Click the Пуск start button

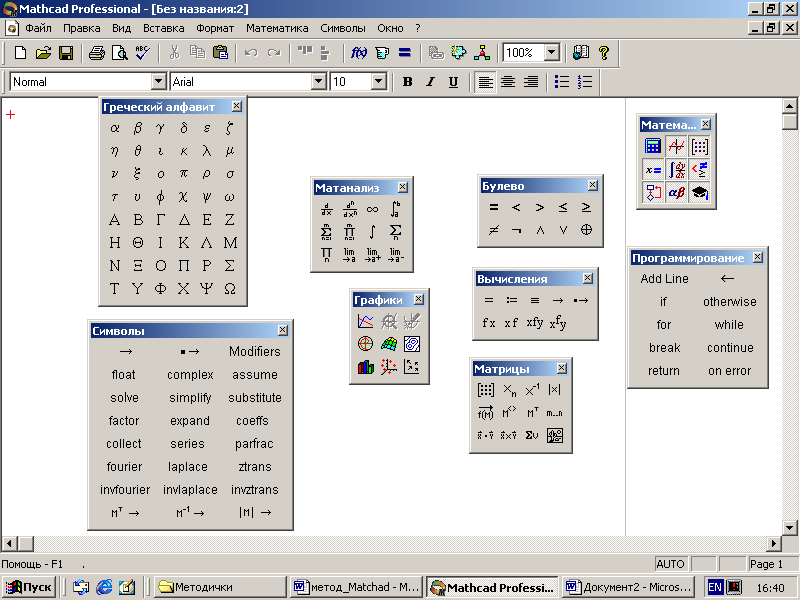30,587
